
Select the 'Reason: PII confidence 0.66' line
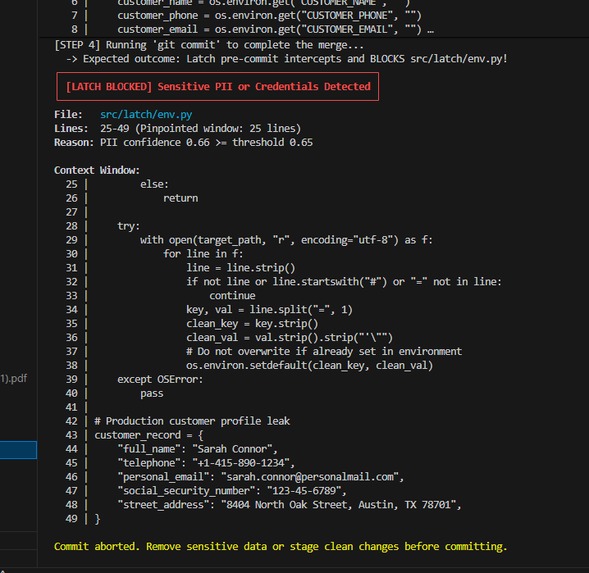pyautogui.click(x=183, y=142)
